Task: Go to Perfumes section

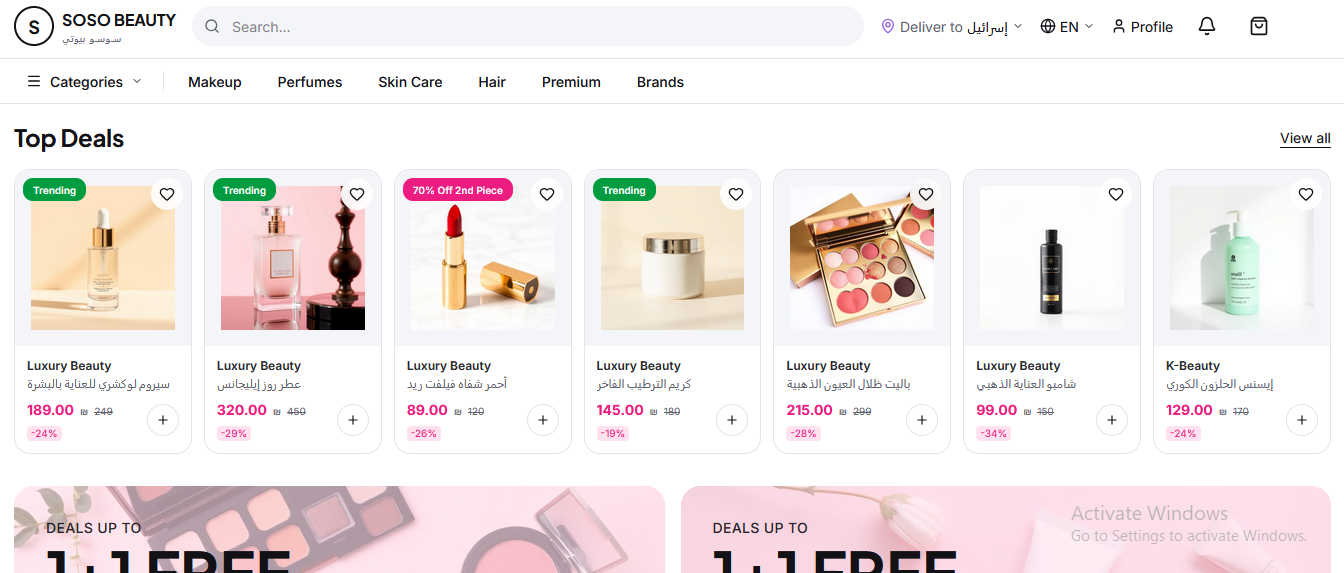Action: tap(310, 82)
